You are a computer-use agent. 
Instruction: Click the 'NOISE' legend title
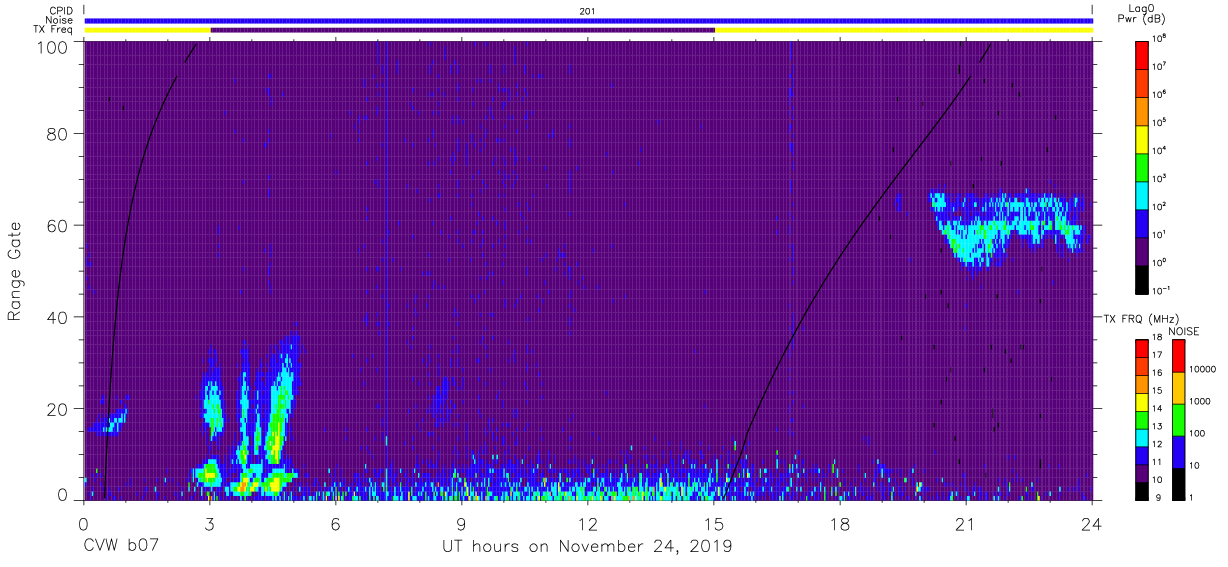click(1184, 331)
